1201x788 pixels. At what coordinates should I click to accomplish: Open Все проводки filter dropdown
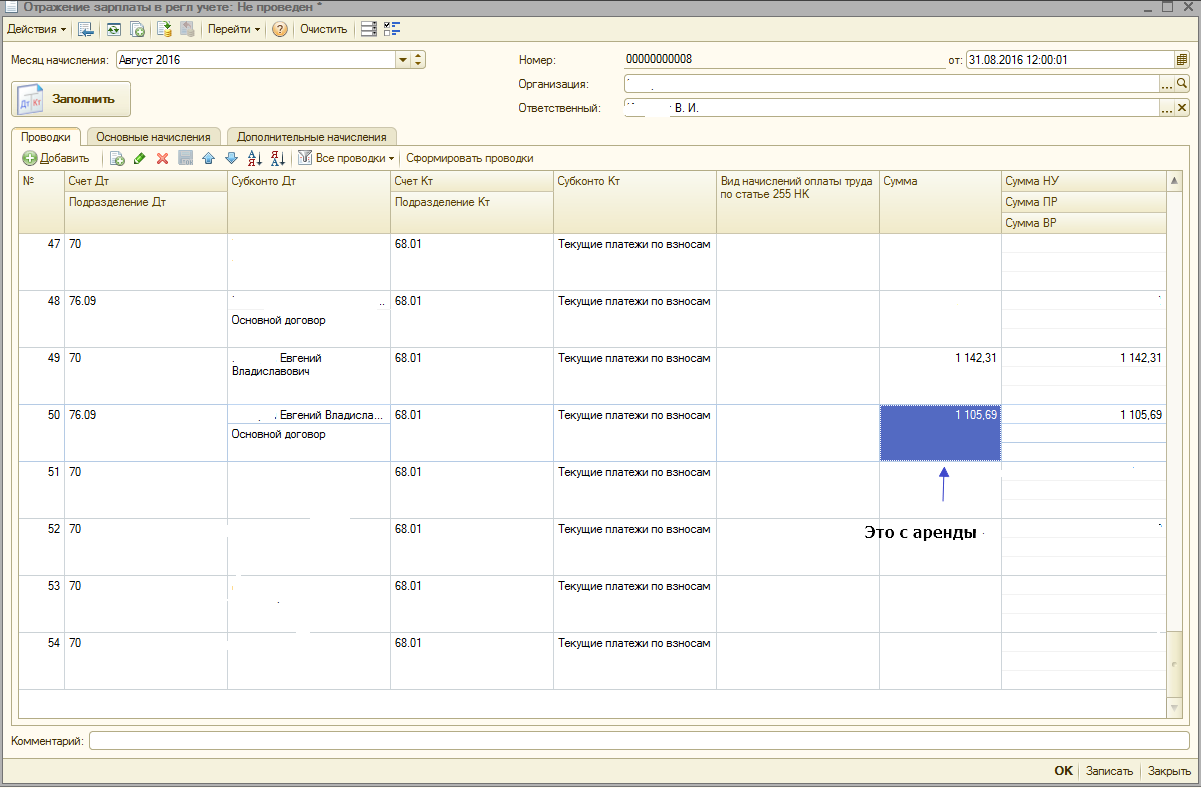(x=346, y=158)
